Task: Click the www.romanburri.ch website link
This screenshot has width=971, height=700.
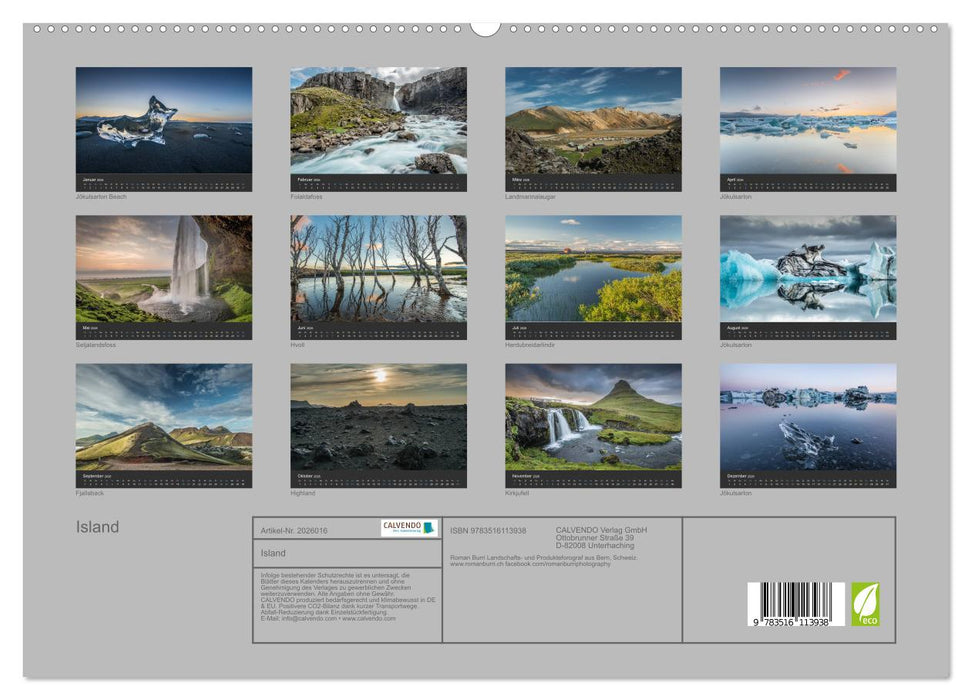Action: 476,563
